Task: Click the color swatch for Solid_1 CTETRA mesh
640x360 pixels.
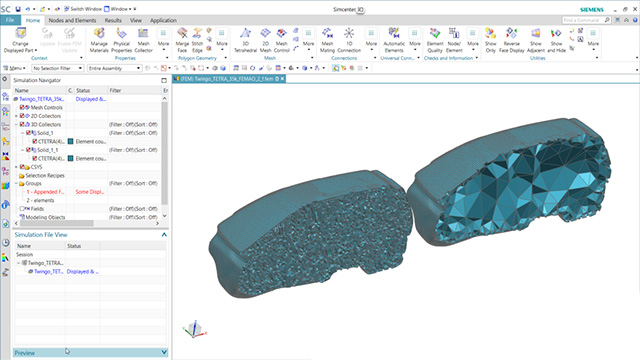Action: [70, 142]
